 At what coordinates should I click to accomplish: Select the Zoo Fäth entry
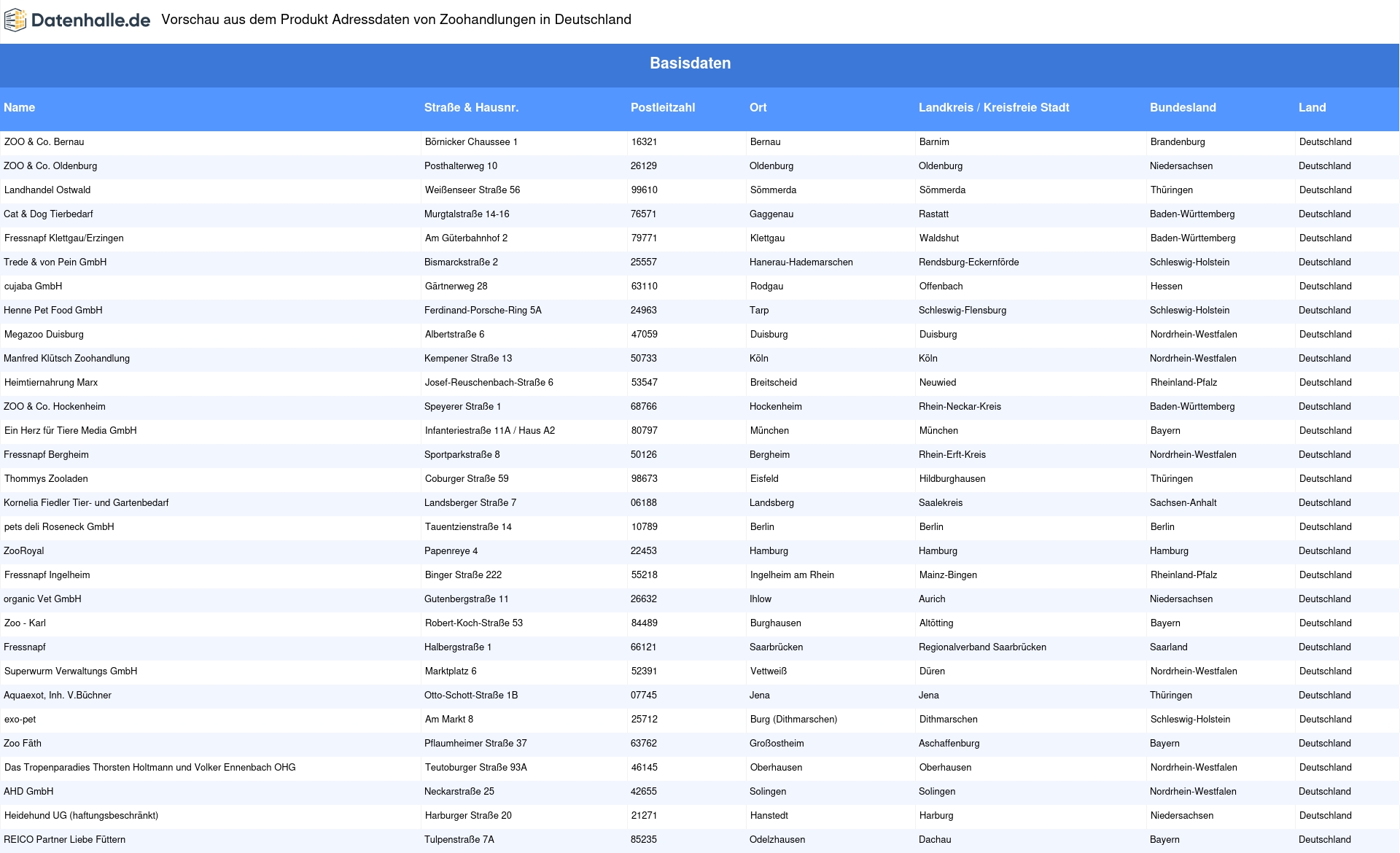tap(23, 744)
